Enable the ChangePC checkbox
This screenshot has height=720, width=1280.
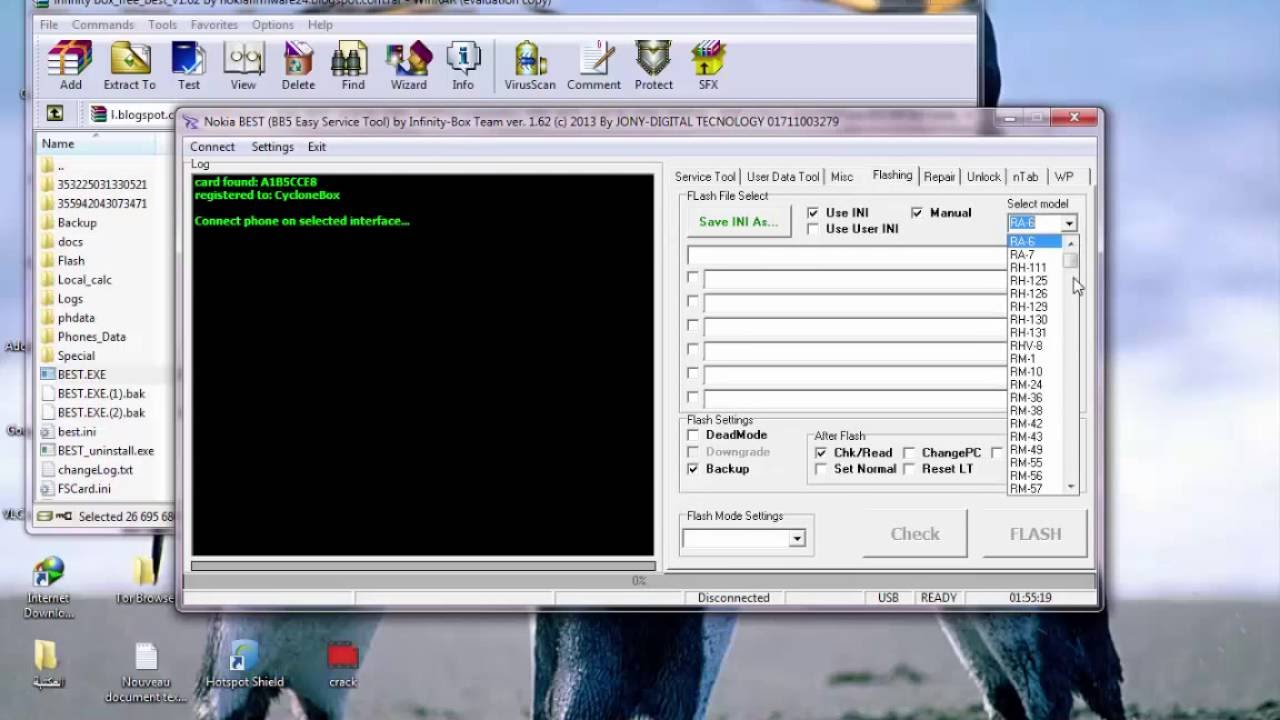909,453
